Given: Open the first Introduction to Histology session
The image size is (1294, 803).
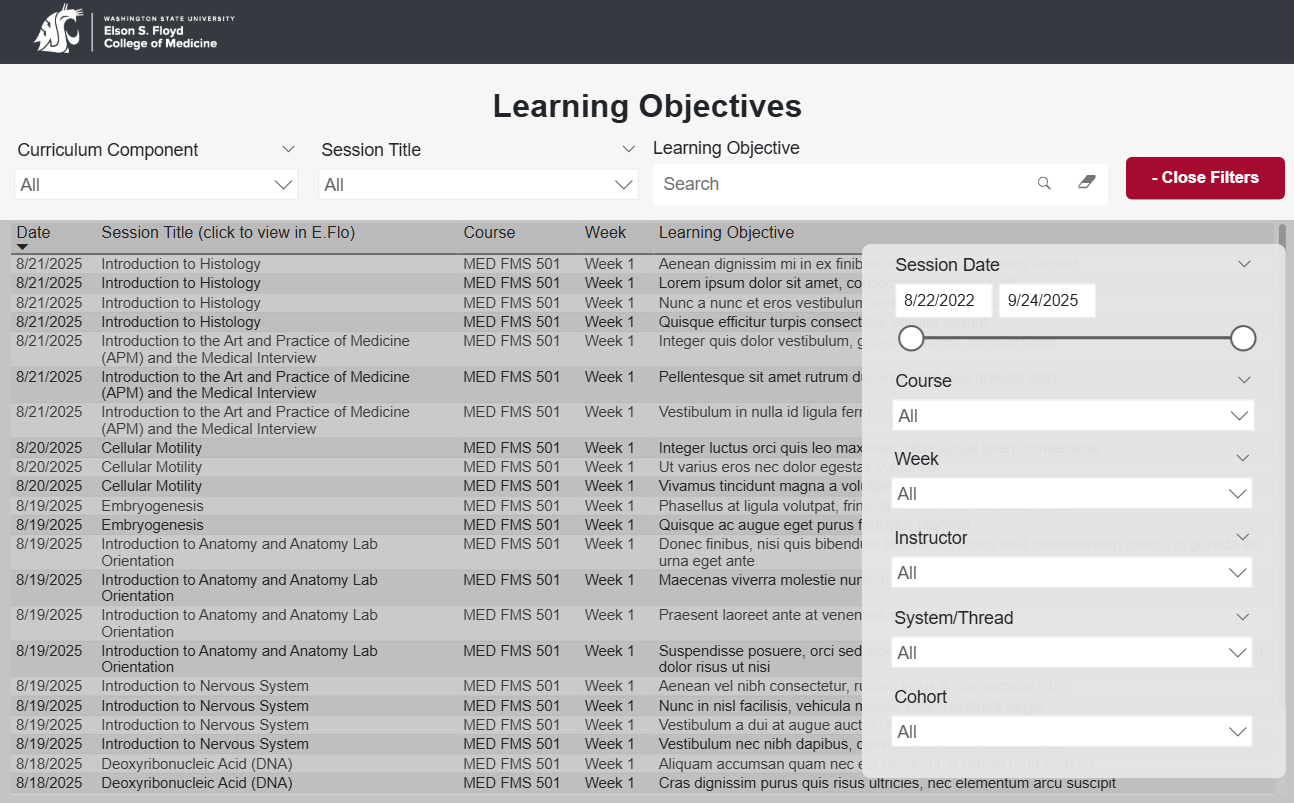Looking at the screenshot, I should [x=181, y=264].
